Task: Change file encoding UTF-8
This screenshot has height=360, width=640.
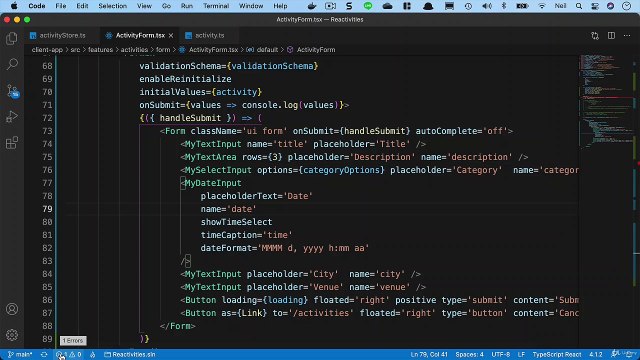Action: [500, 354]
